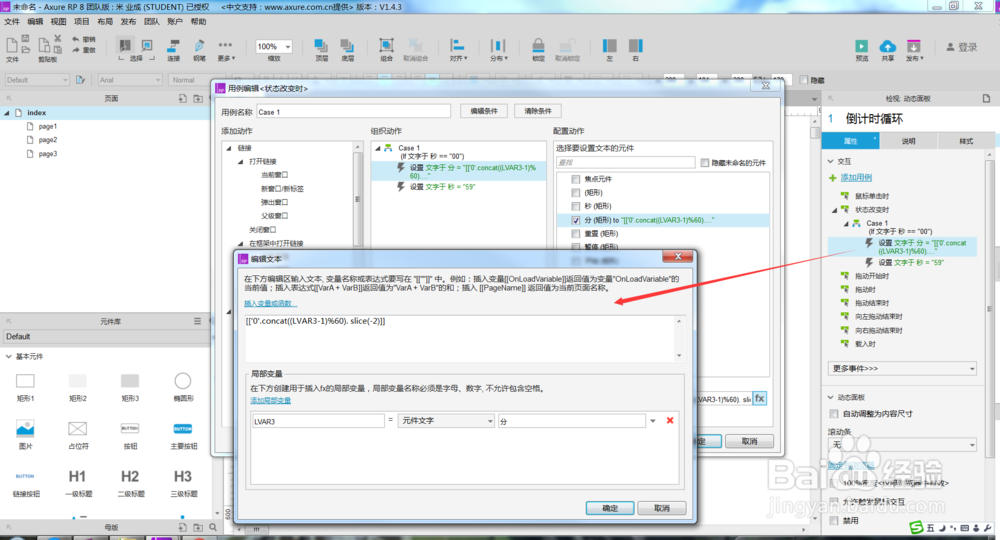Open the 文件 menu
The width and height of the screenshot is (1000, 540).
pyautogui.click(x=12, y=22)
